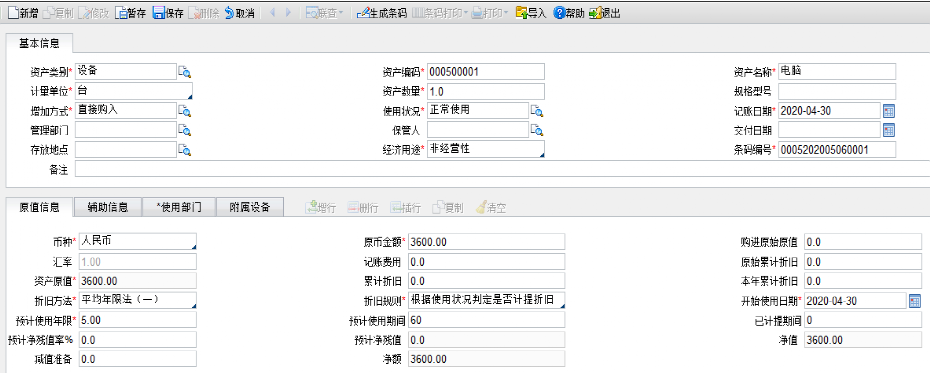This screenshot has height=373, width=930.
Task: Click the 减值准备 input field
Action: pos(137,359)
